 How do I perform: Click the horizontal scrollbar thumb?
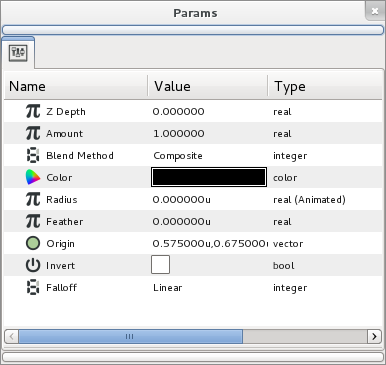coord(131,336)
